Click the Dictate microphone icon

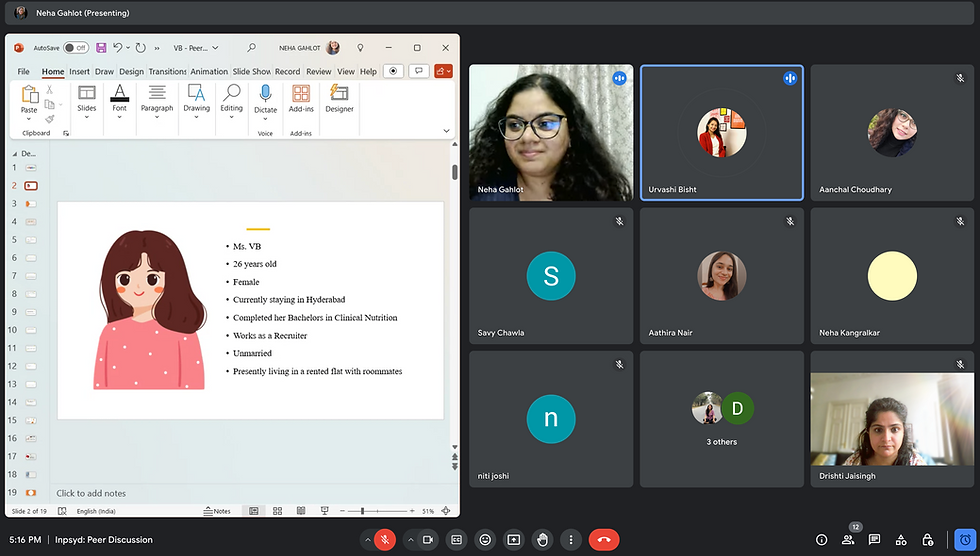265,94
